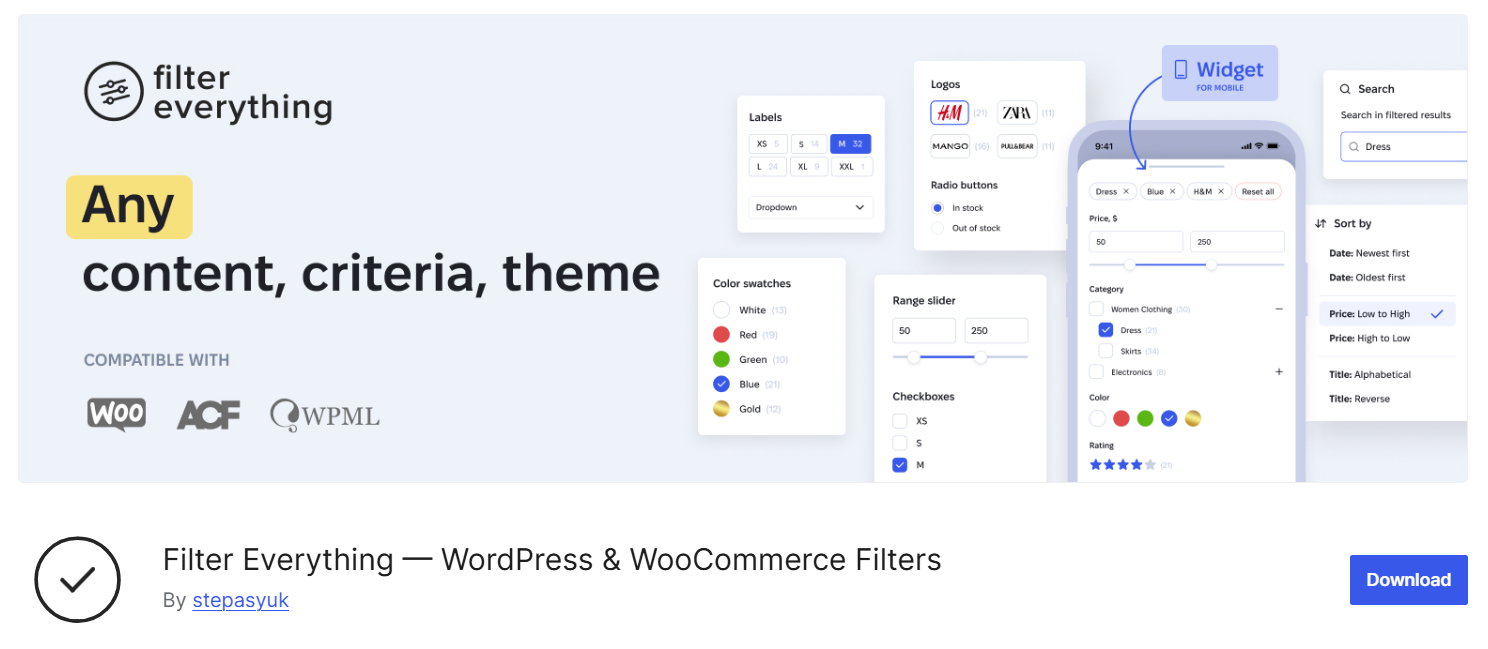
Task: Select the PULL&BEAR brand logo filter
Action: click(1017, 146)
